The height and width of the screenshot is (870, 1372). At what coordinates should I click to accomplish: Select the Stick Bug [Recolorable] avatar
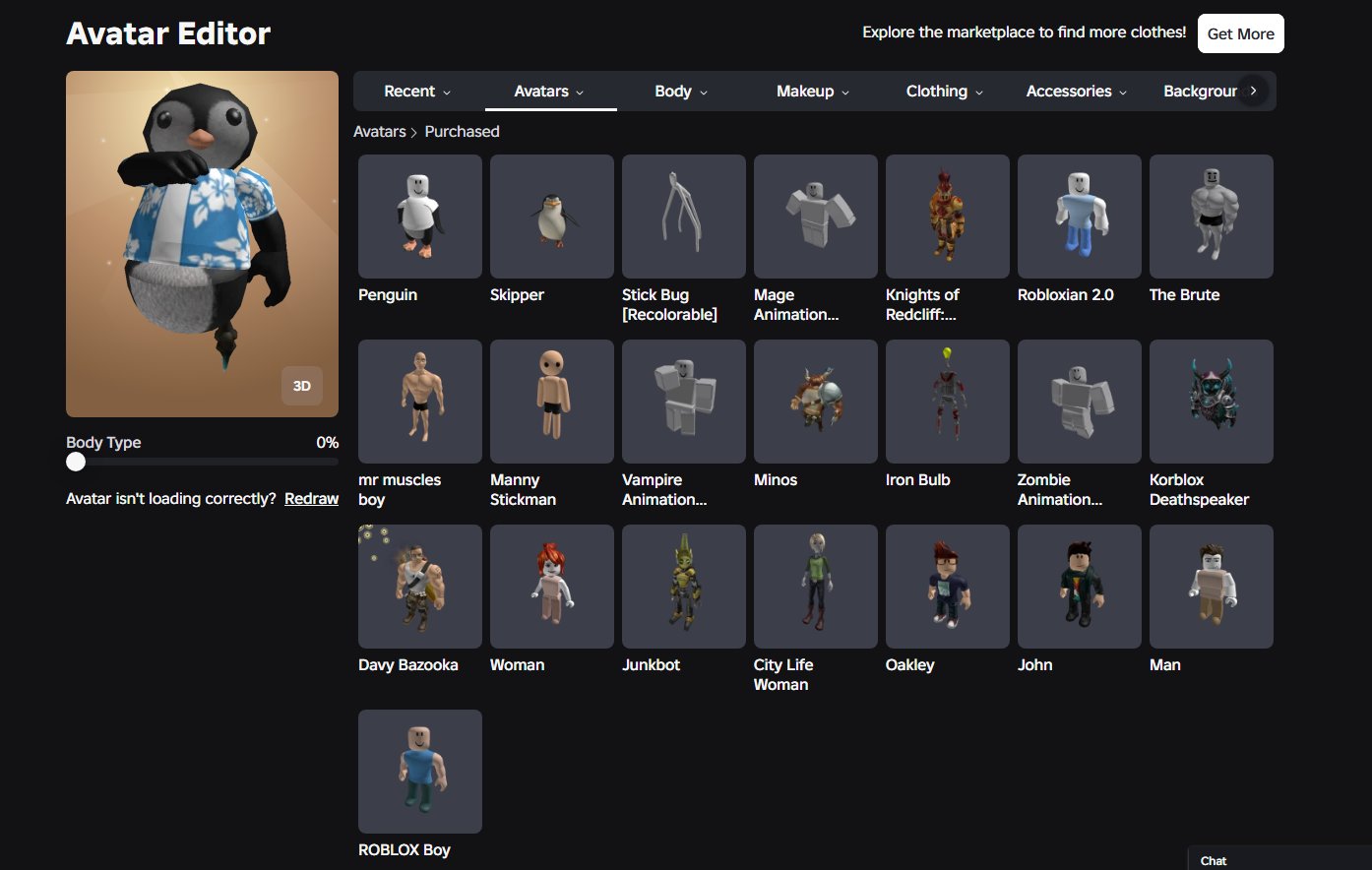click(684, 217)
